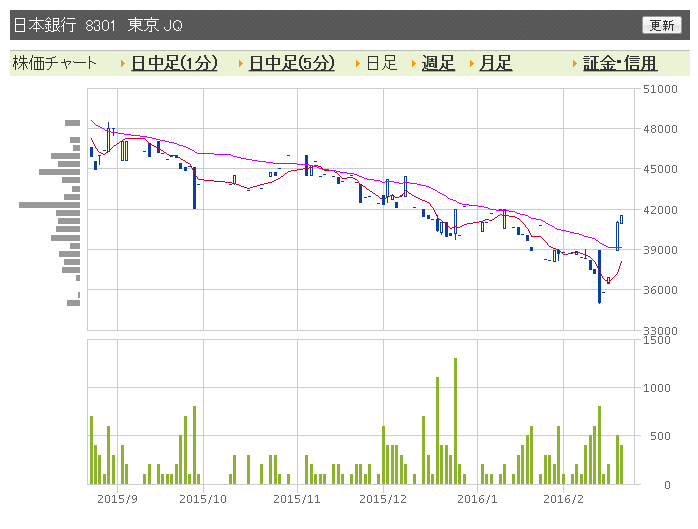Click the 36000 price axis label

pos(660,290)
